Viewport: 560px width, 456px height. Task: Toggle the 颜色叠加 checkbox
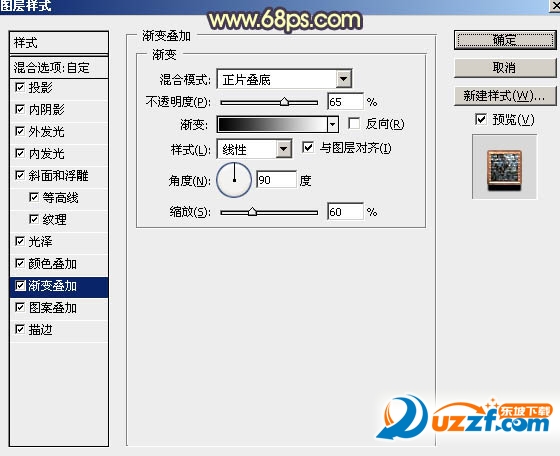(x=20, y=264)
